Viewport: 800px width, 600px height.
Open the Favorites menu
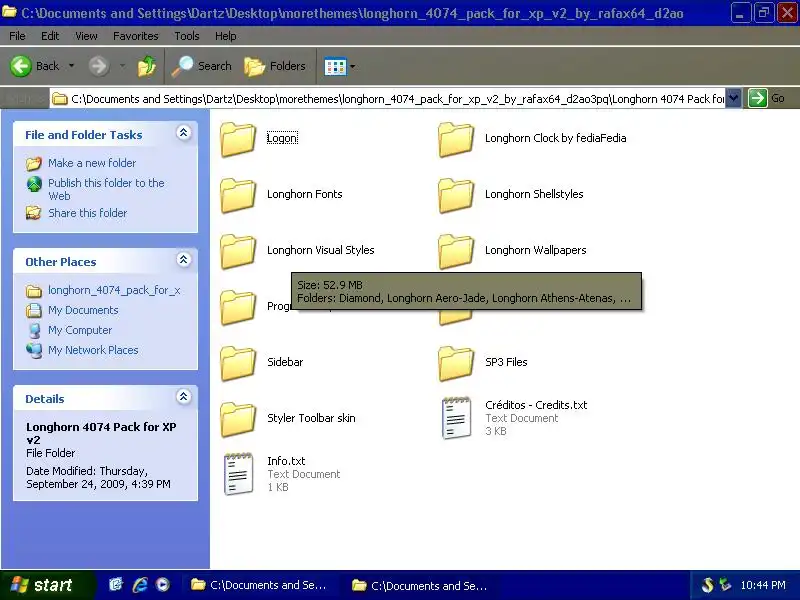pyautogui.click(x=136, y=36)
